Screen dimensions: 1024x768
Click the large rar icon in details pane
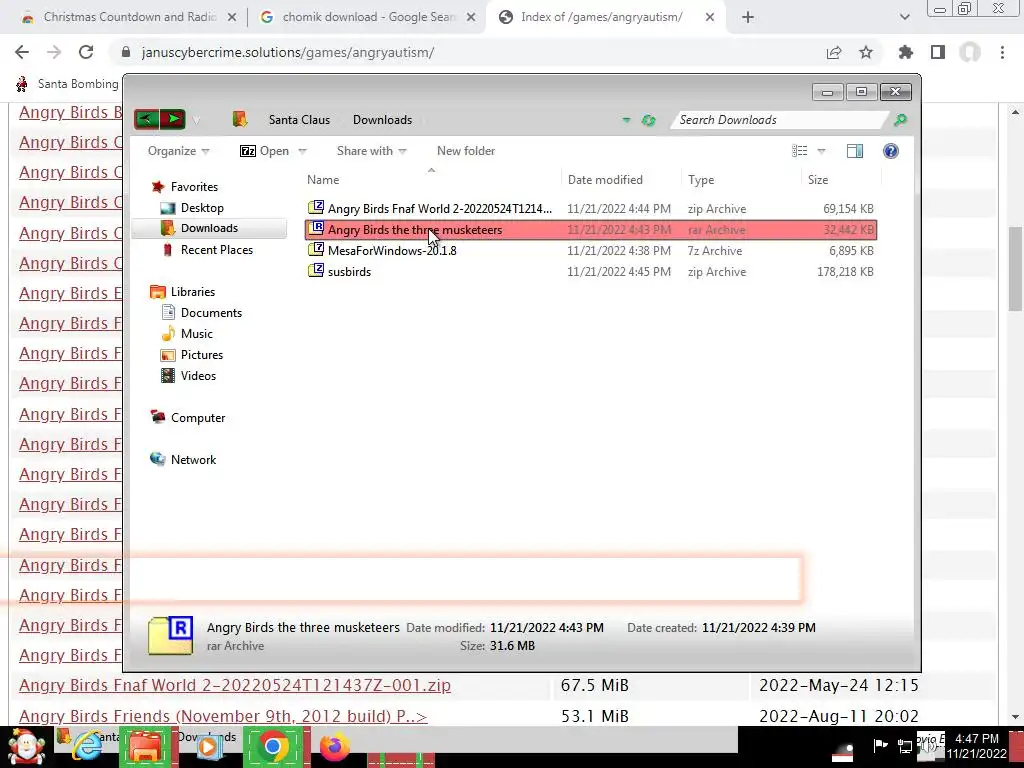170,634
